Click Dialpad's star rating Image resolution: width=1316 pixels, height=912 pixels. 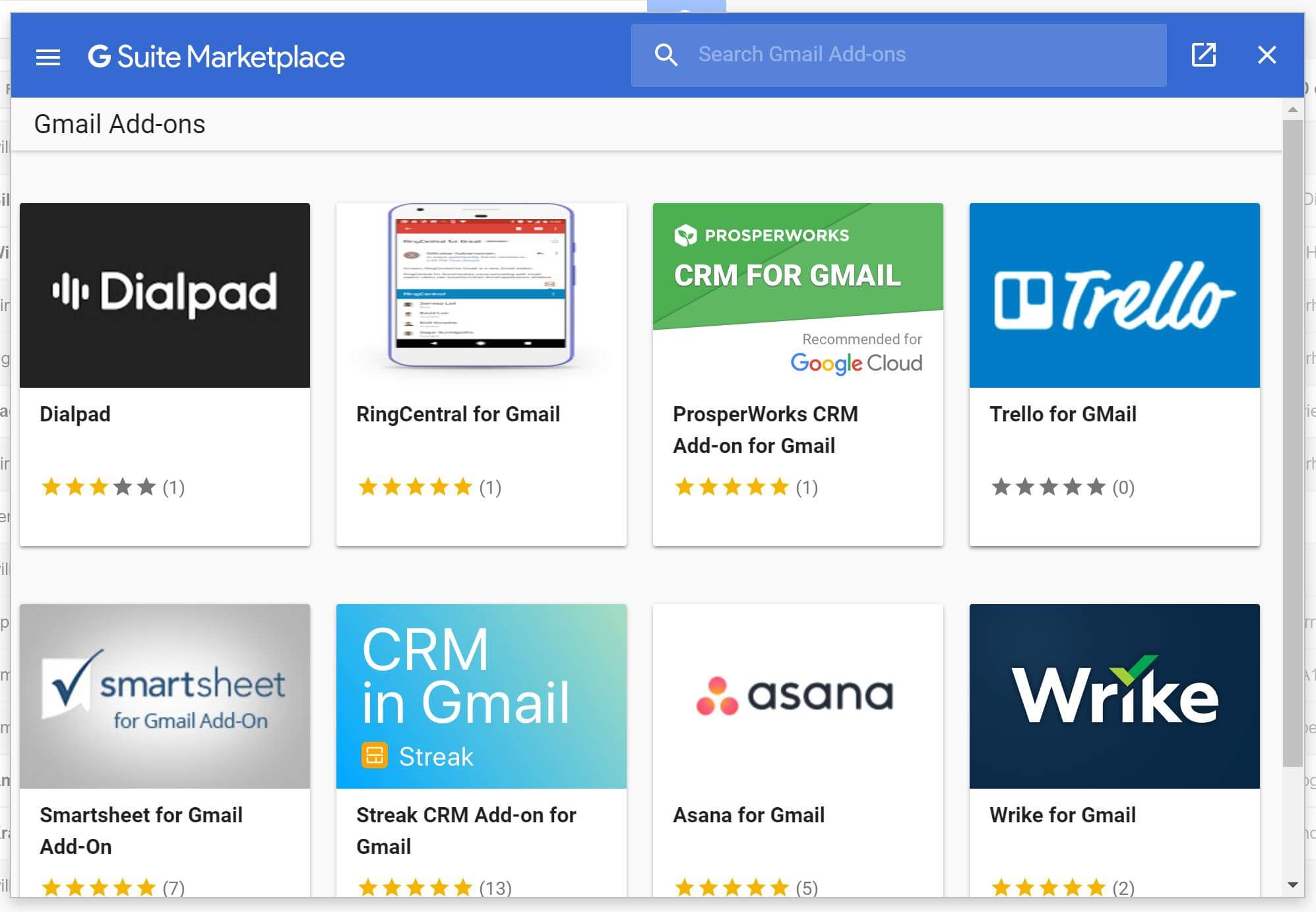pyautogui.click(x=99, y=487)
